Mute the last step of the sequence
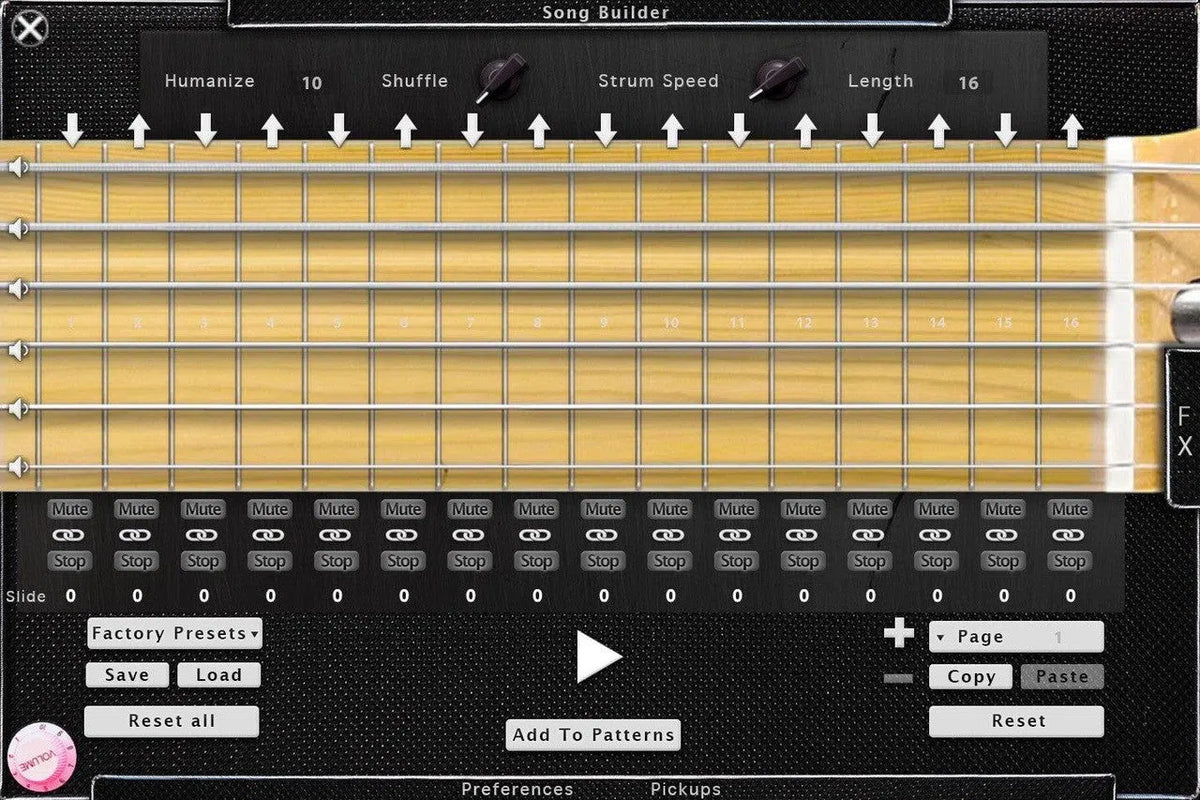This screenshot has height=800, width=1200. click(1069, 509)
